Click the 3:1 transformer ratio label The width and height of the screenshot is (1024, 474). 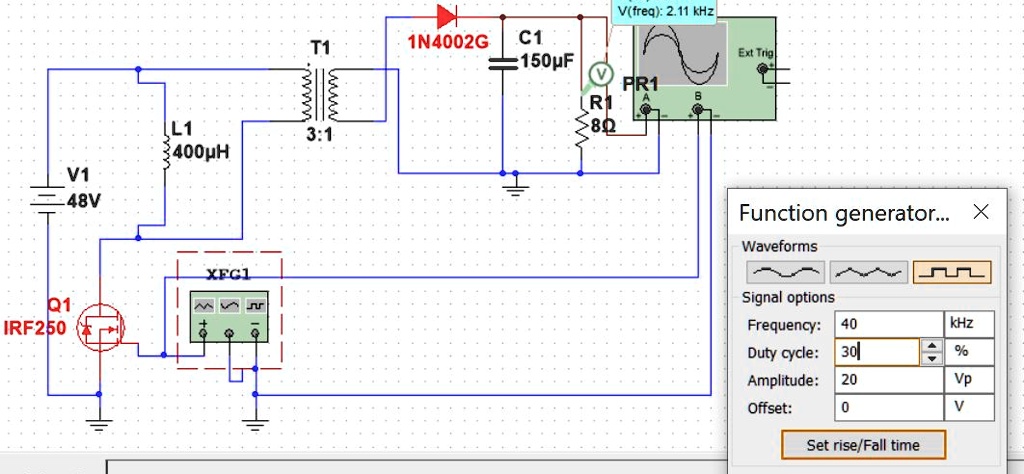[320, 136]
